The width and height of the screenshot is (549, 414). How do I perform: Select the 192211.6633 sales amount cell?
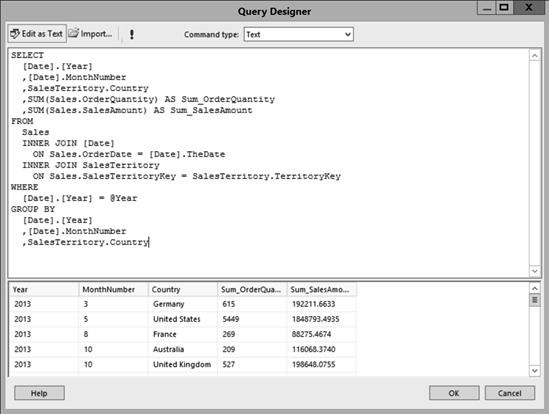[x=322, y=304]
